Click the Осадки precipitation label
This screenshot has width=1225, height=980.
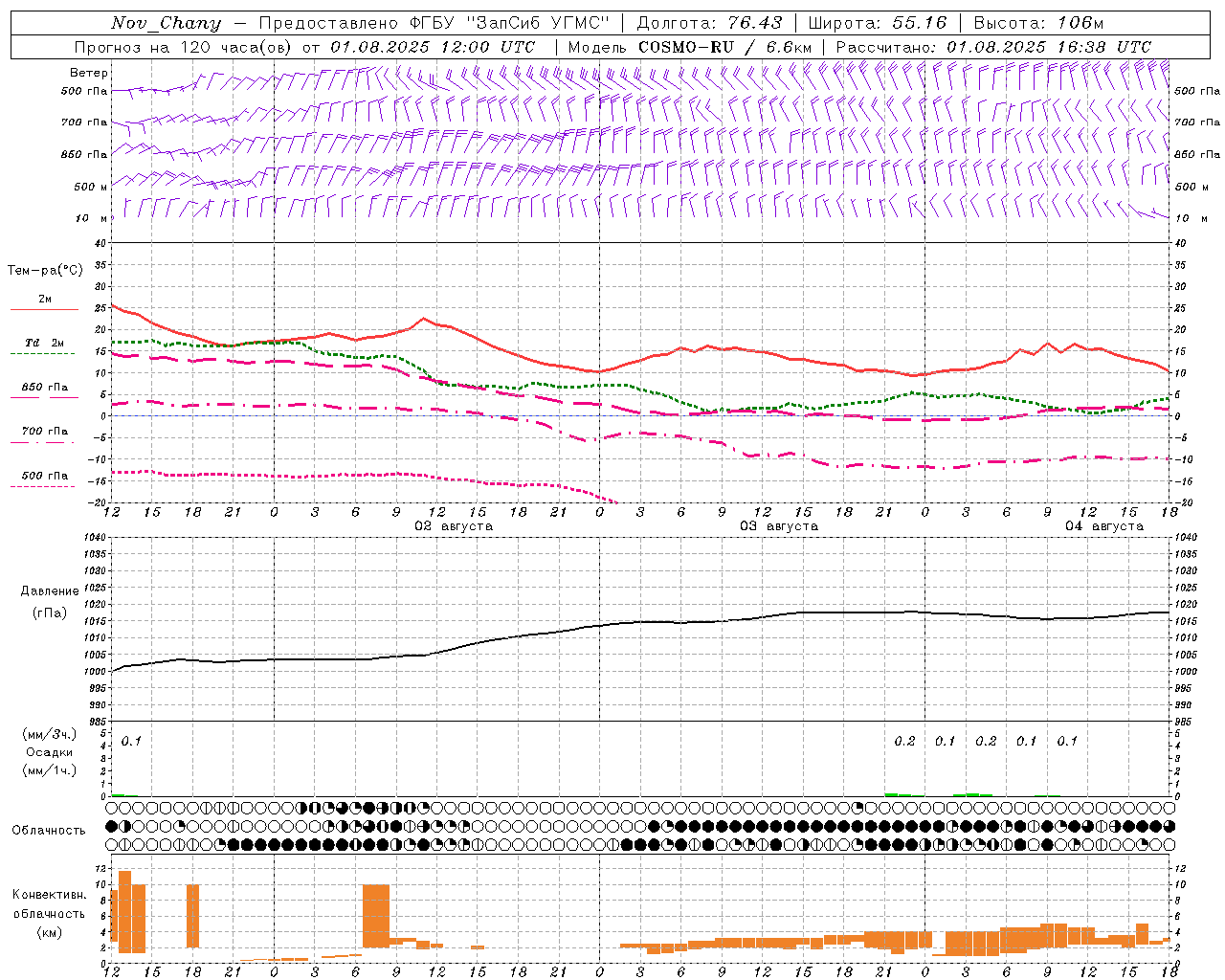tap(50, 752)
